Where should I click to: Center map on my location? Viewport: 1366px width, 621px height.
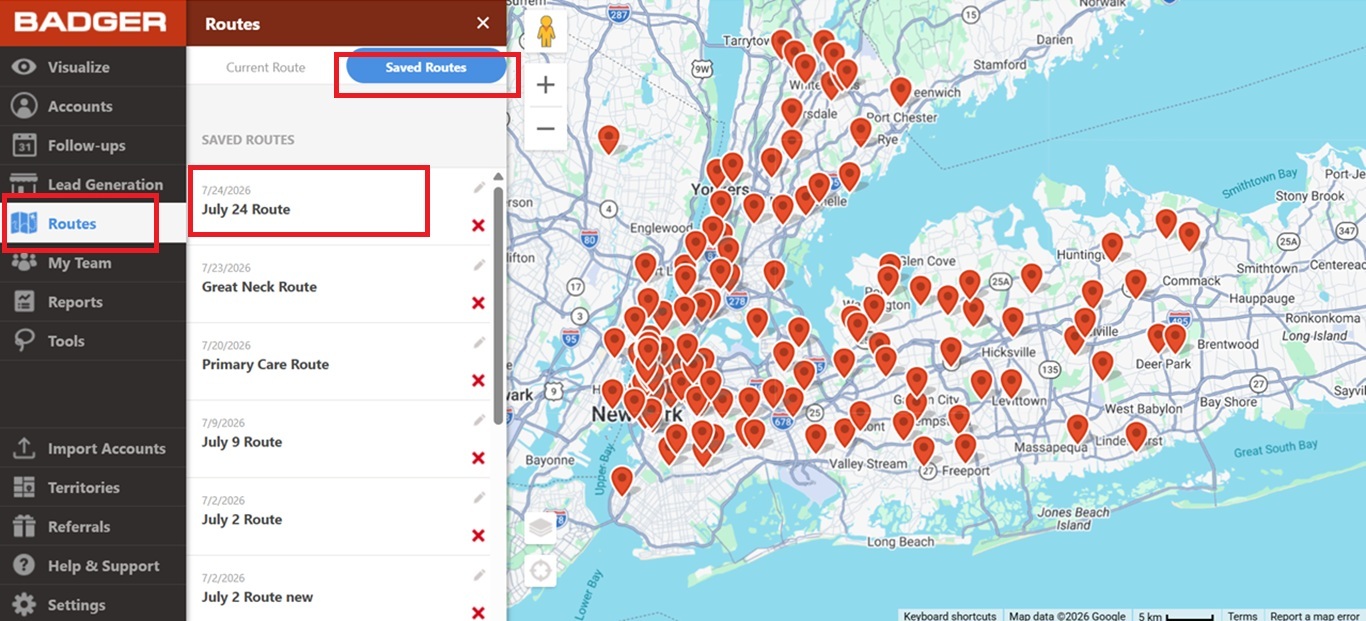(x=541, y=571)
